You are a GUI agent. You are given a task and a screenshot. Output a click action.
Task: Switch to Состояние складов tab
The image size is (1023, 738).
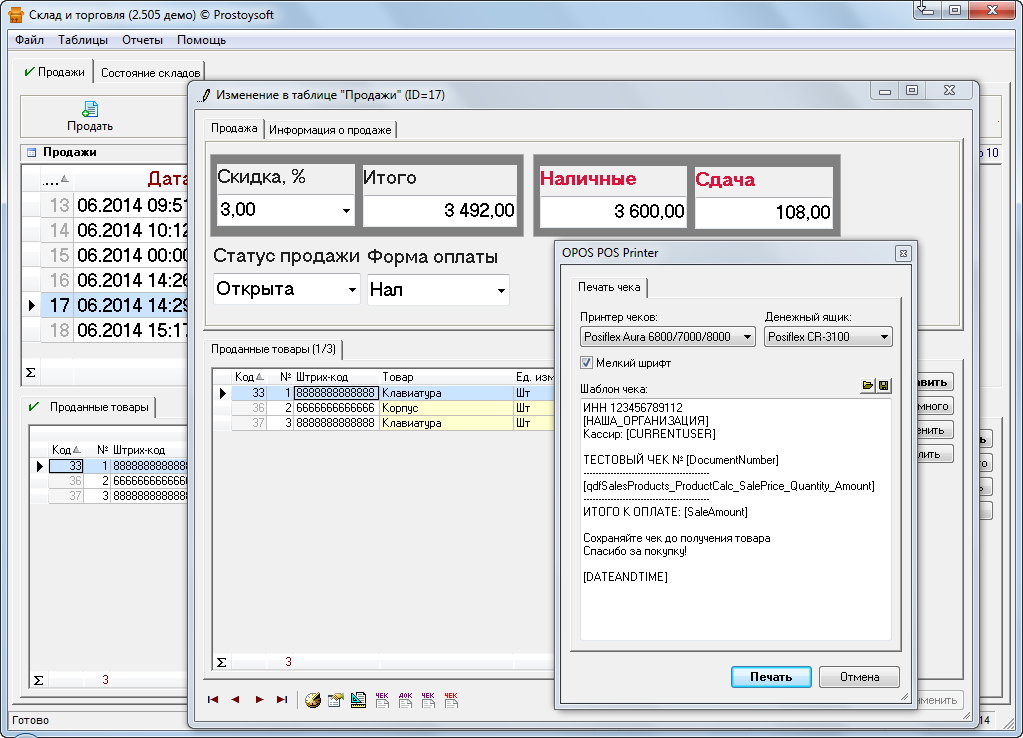point(150,73)
